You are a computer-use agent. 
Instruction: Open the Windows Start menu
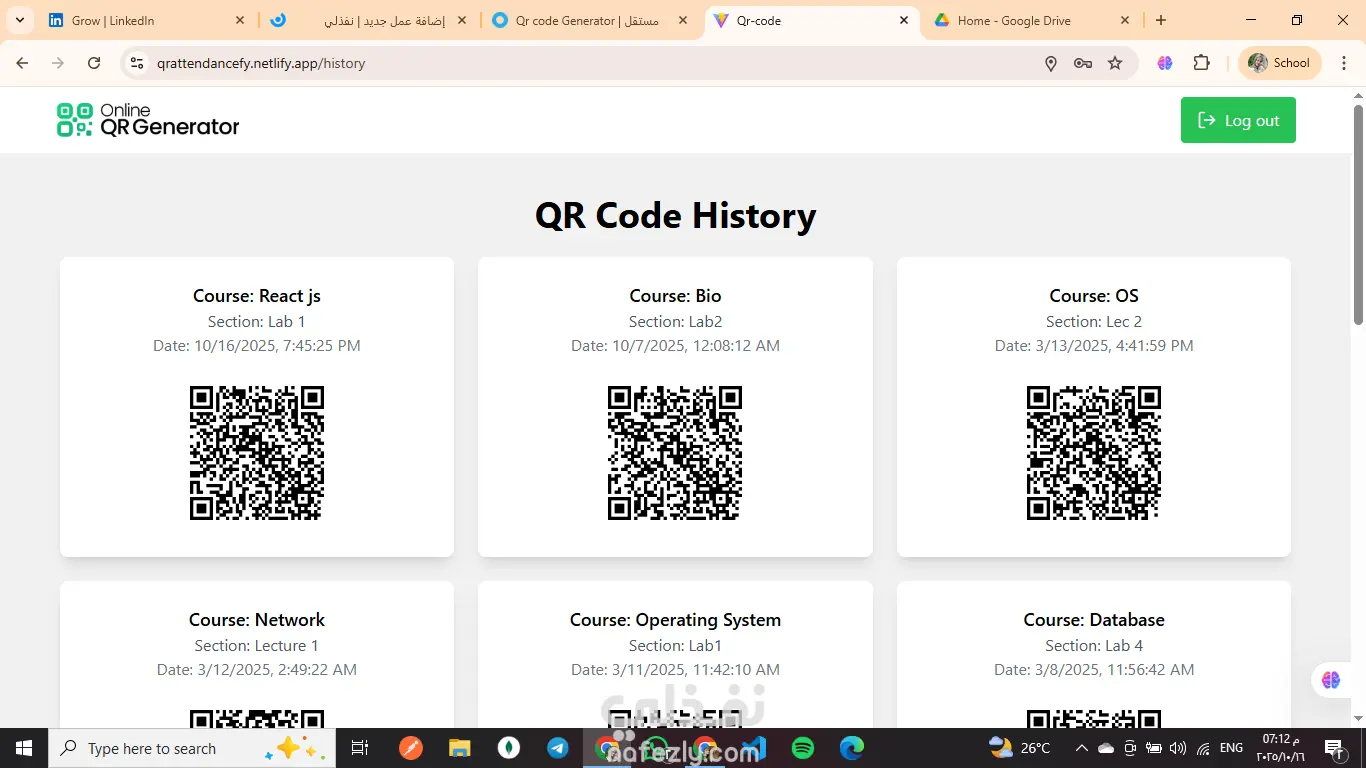(x=24, y=748)
